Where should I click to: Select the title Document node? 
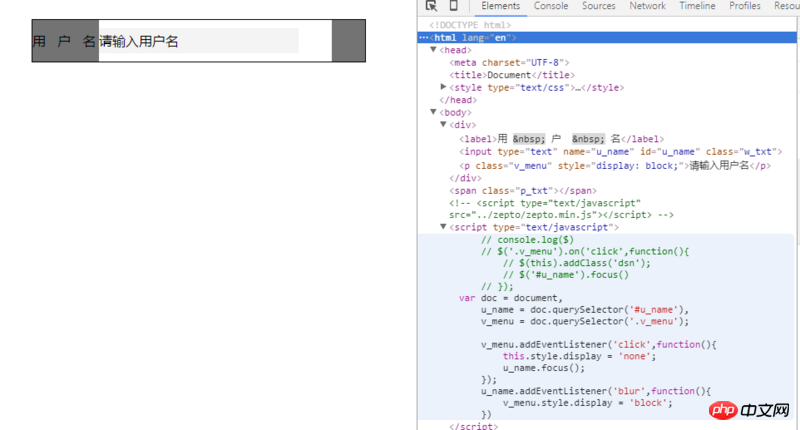tap(512, 75)
